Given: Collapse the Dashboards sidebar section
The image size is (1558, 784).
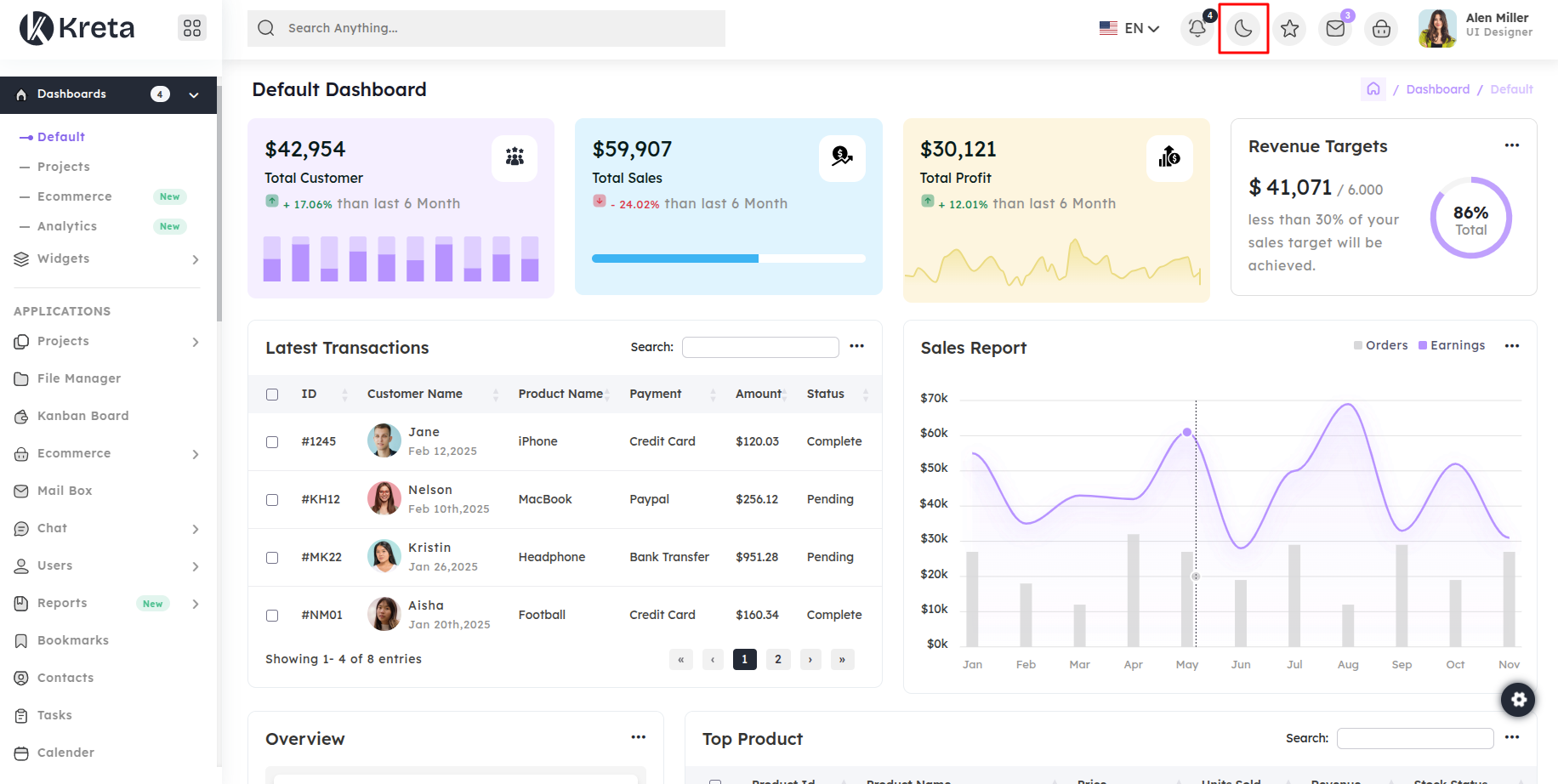Looking at the screenshot, I should point(193,94).
